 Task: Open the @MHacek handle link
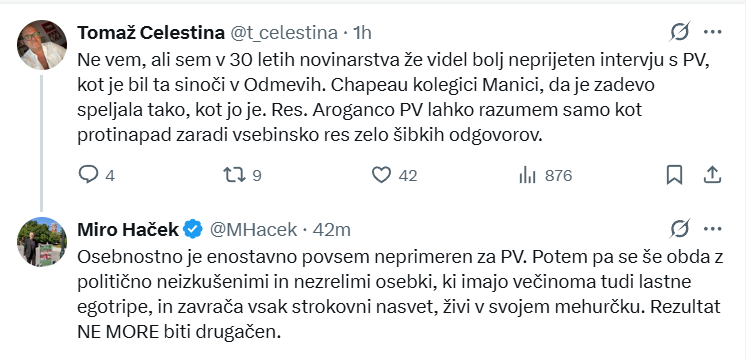(x=254, y=230)
